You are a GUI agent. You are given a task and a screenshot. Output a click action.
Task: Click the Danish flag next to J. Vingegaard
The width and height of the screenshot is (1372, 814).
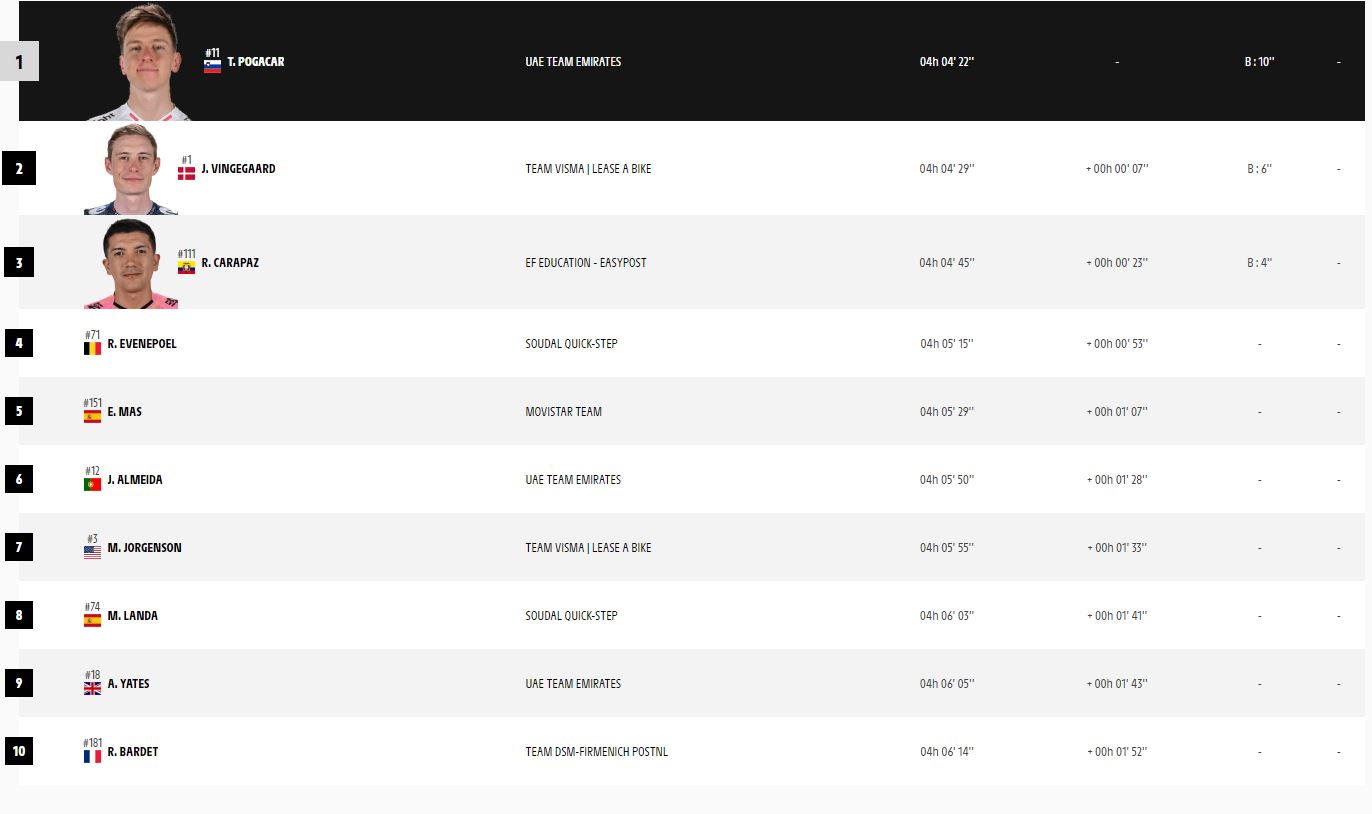coord(186,173)
